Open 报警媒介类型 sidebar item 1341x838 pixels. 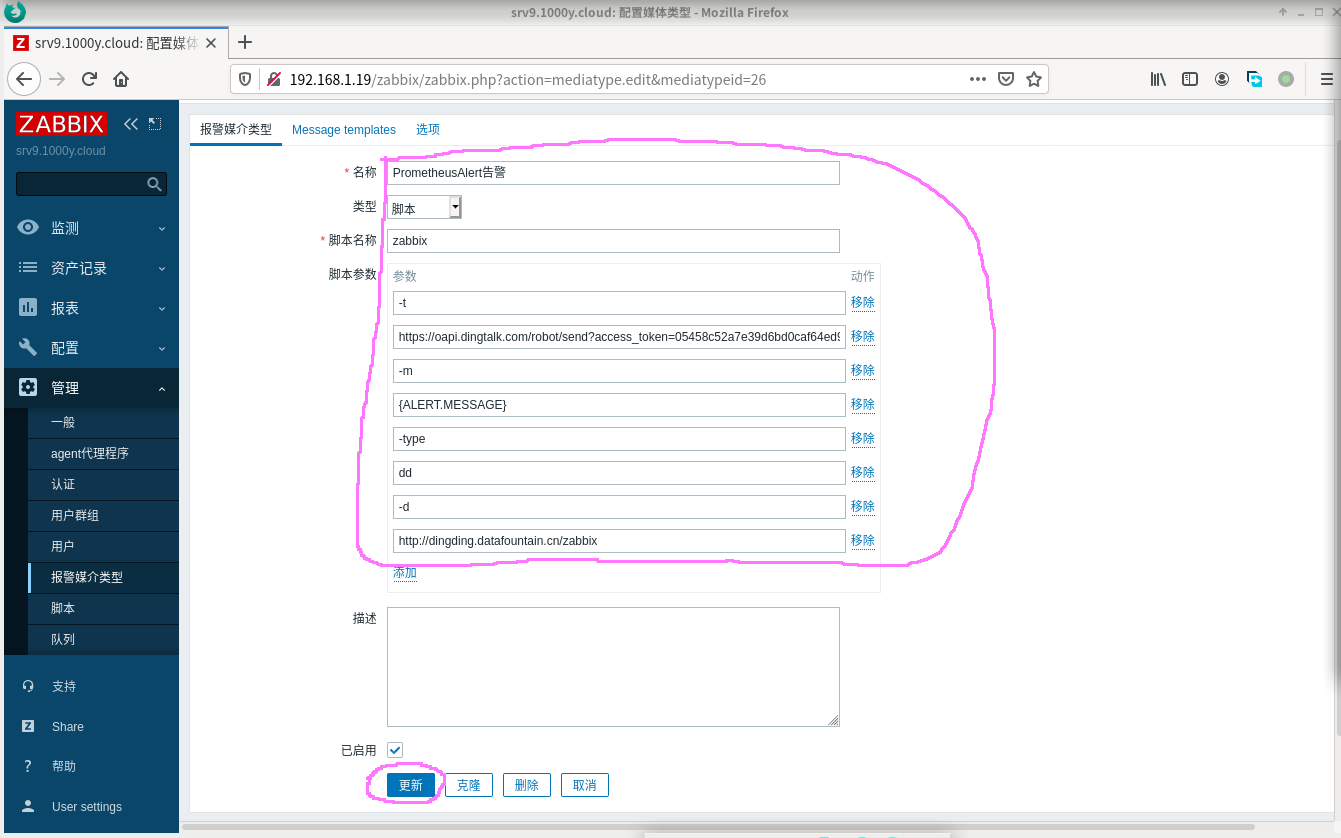[103, 578]
